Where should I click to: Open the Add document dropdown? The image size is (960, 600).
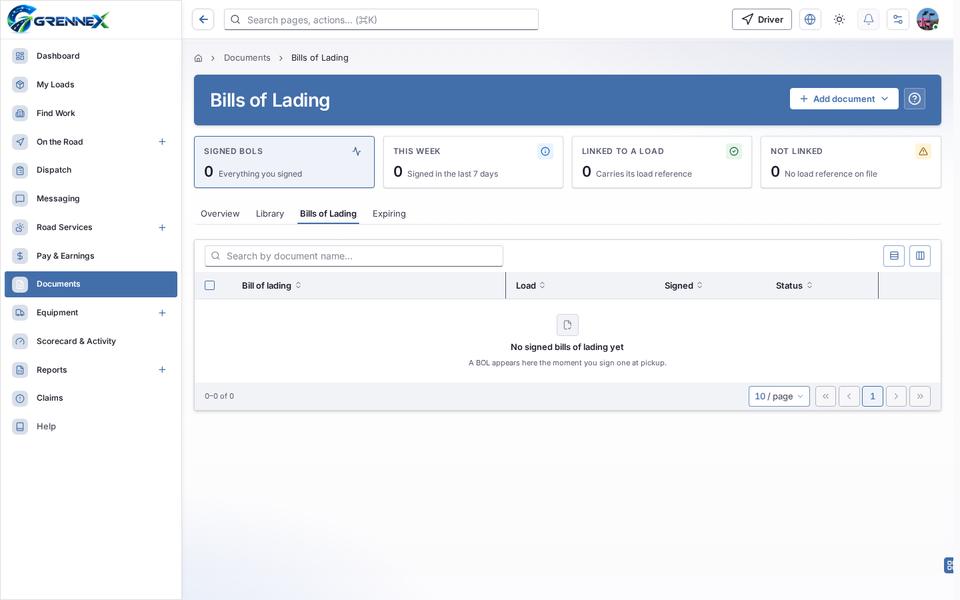coord(844,99)
